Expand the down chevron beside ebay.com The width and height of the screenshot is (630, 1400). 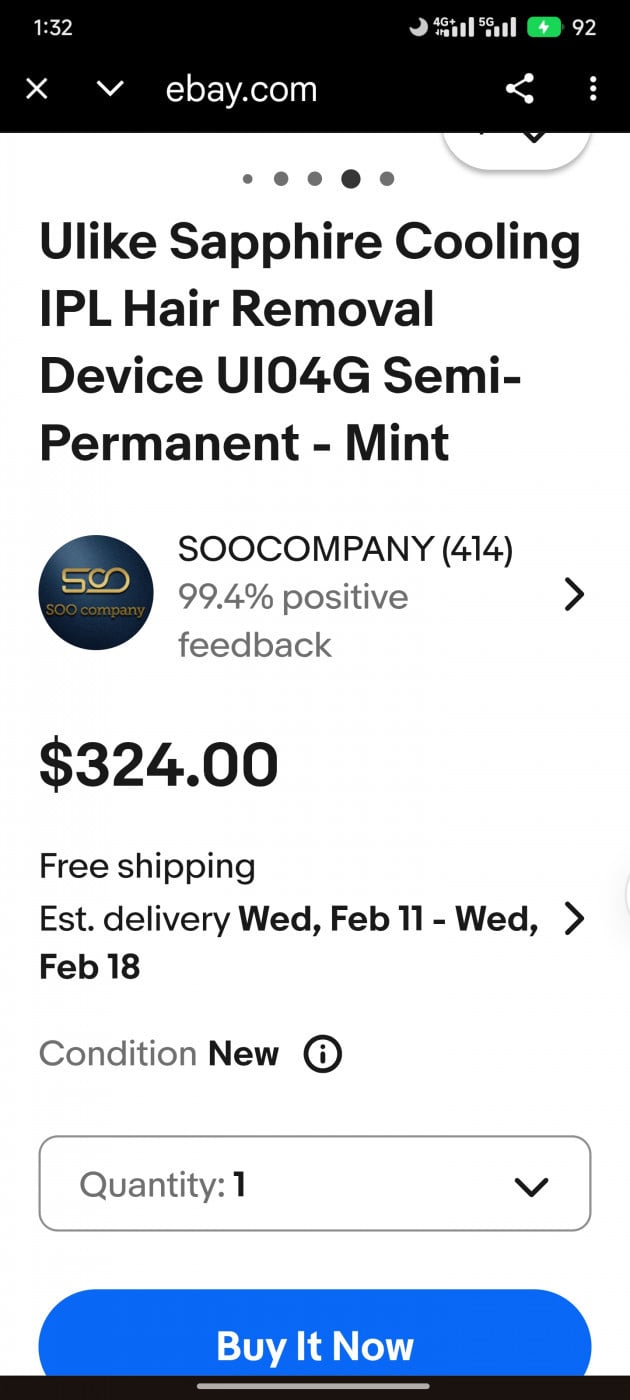(x=110, y=89)
